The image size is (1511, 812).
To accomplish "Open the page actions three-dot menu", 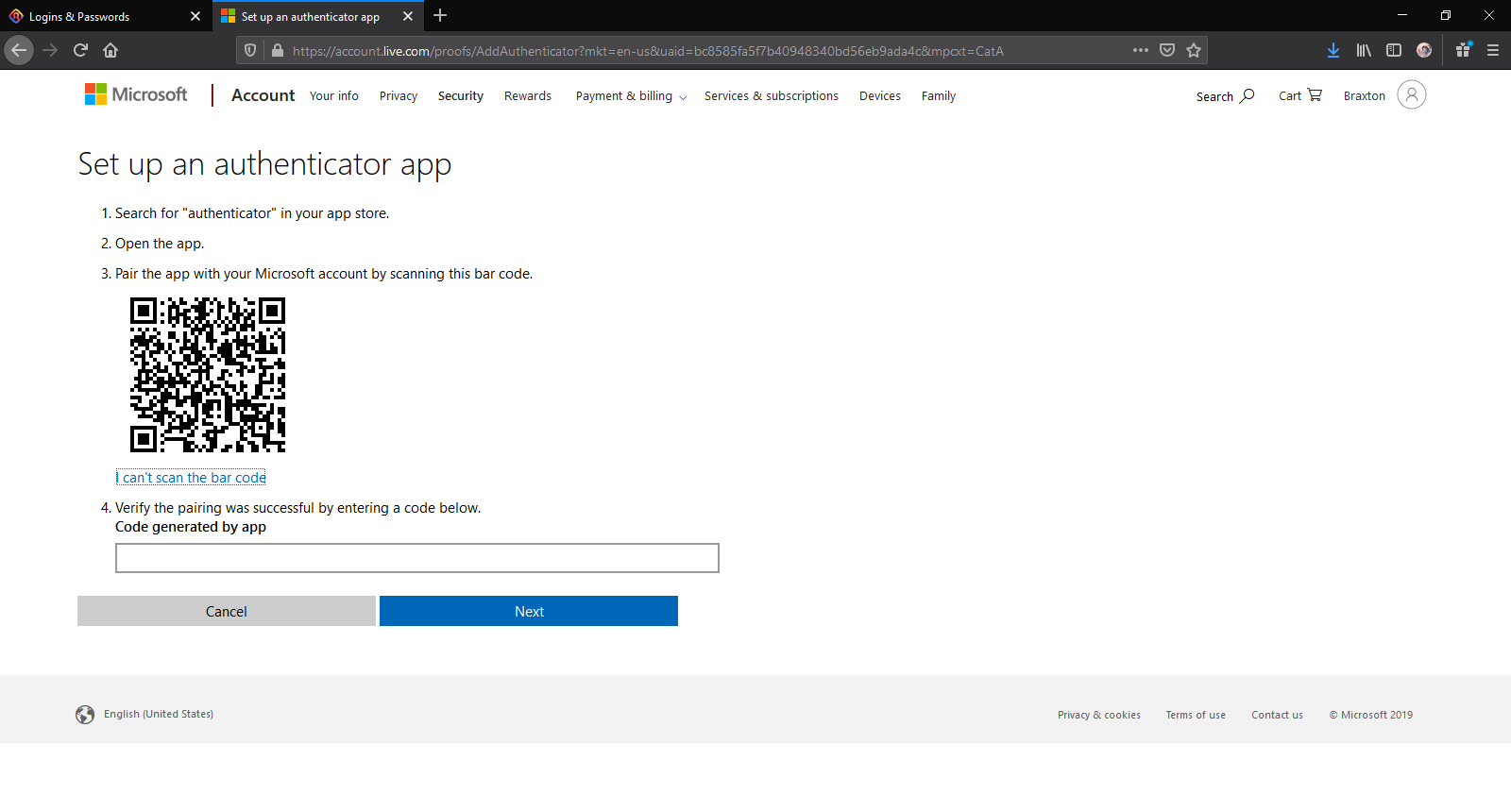I will [x=1141, y=50].
